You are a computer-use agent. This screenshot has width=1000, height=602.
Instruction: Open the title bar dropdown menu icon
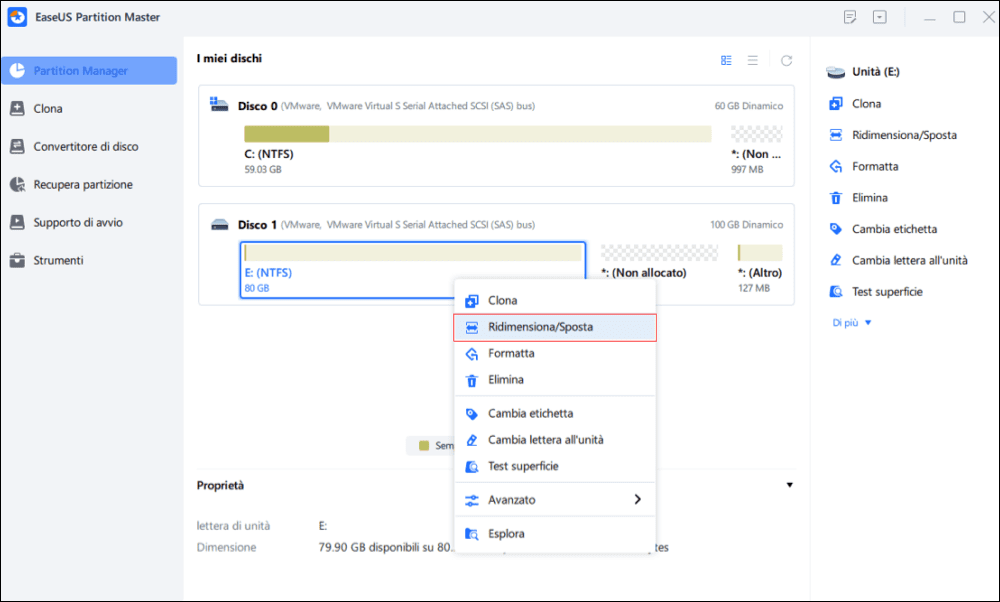(x=879, y=17)
